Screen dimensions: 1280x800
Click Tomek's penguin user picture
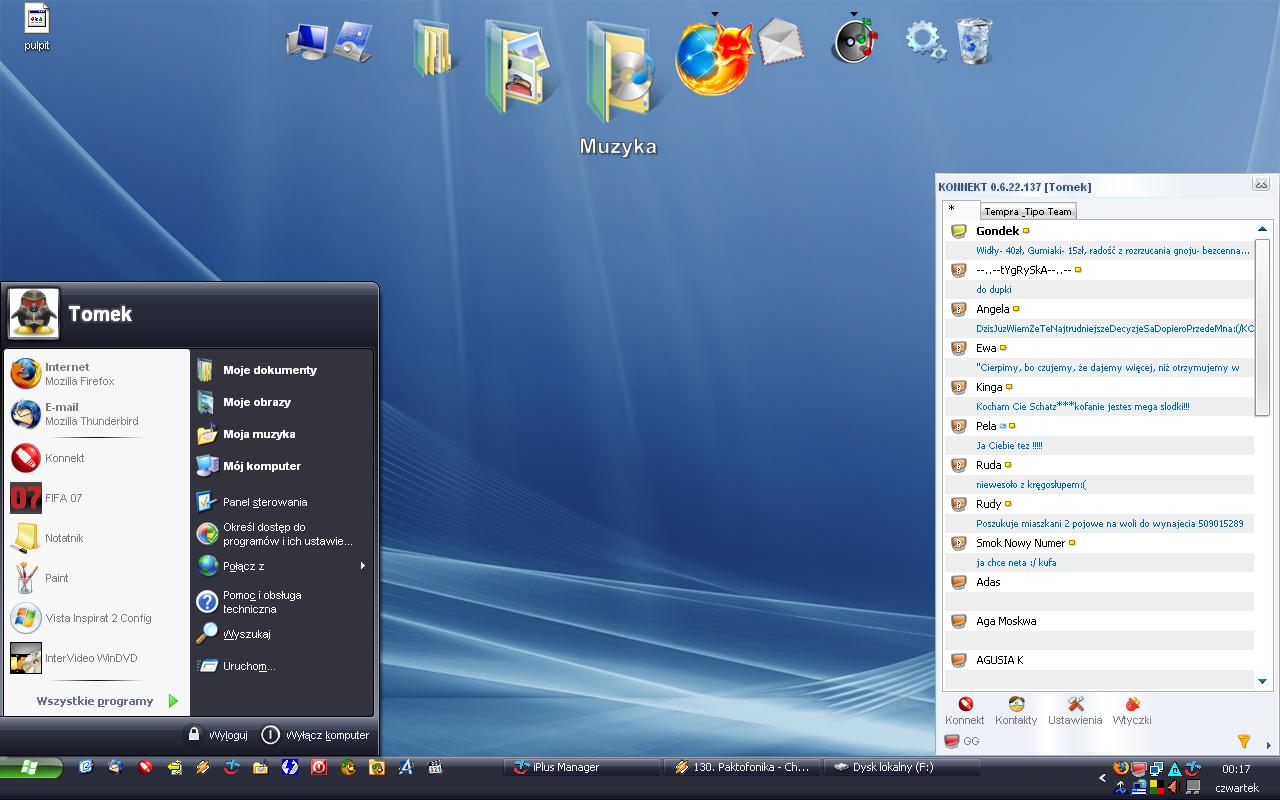[34, 313]
